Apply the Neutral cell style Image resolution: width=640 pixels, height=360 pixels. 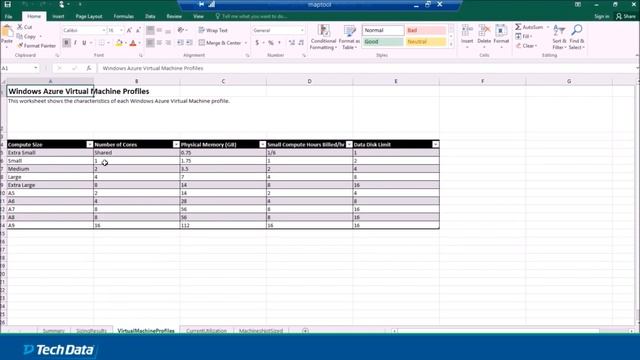(x=426, y=42)
